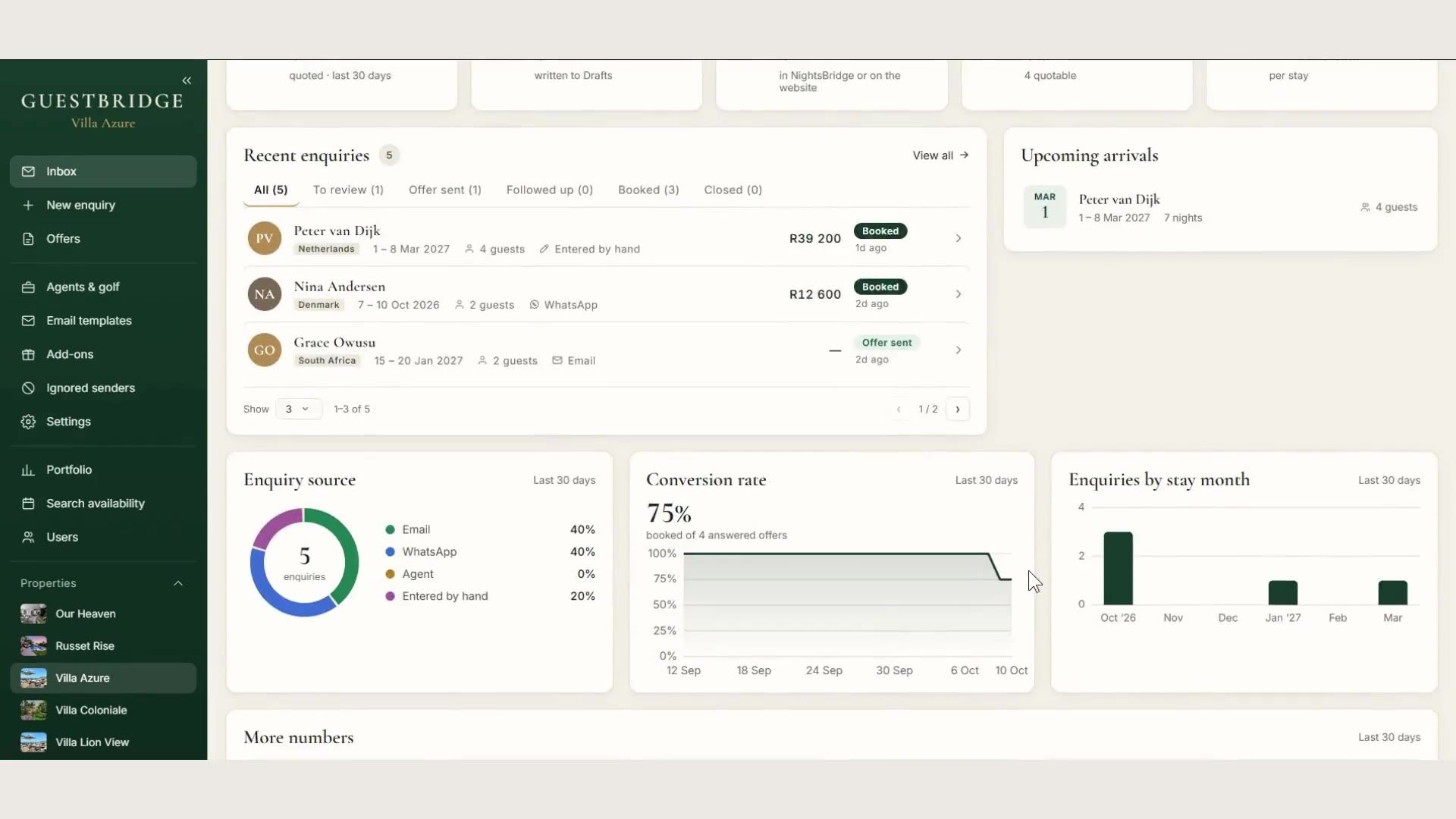The image size is (1456, 819).
Task: Select the active Villa Azure property
Action: [x=103, y=678]
